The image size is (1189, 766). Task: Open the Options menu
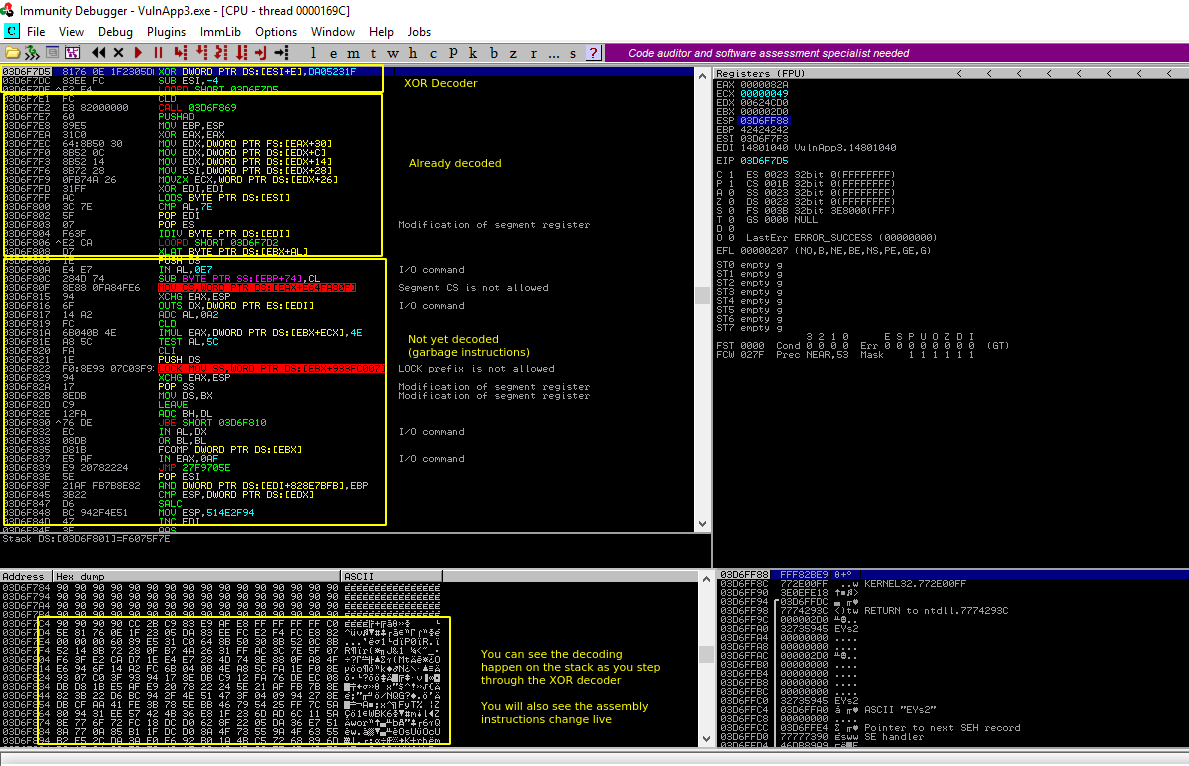(x=276, y=32)
